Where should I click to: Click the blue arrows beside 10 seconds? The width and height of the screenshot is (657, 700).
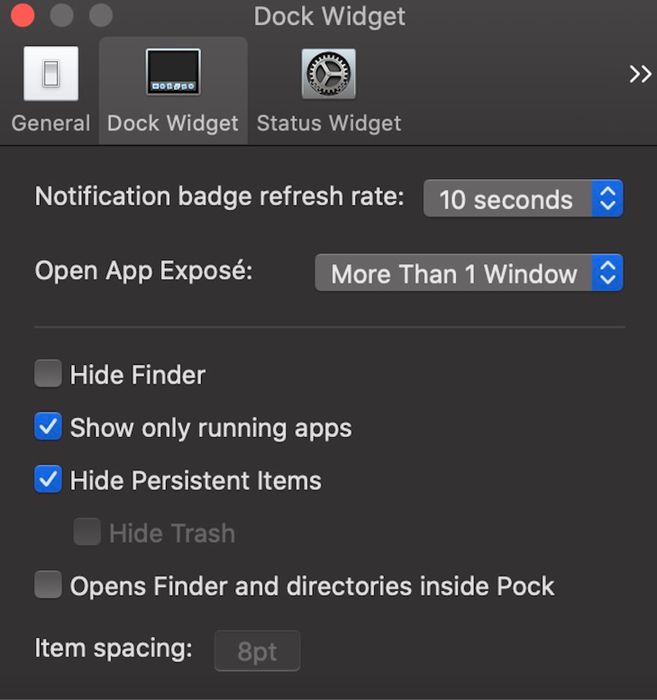(x=607, y=199)
